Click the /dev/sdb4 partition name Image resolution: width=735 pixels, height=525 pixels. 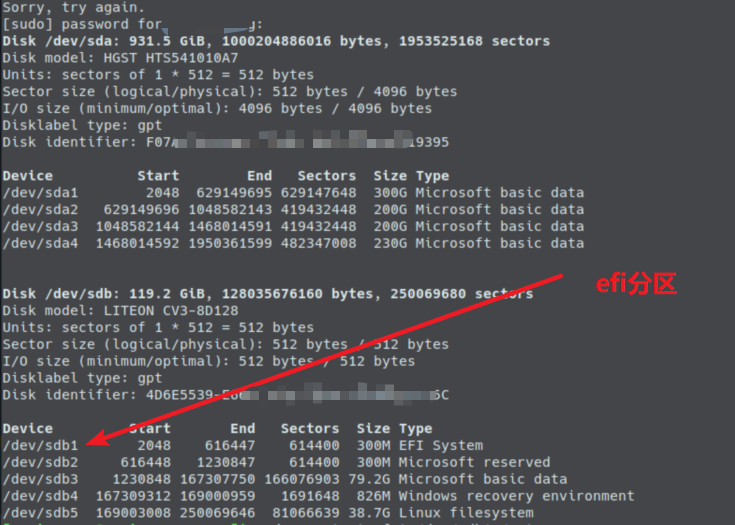click(40, 496)
